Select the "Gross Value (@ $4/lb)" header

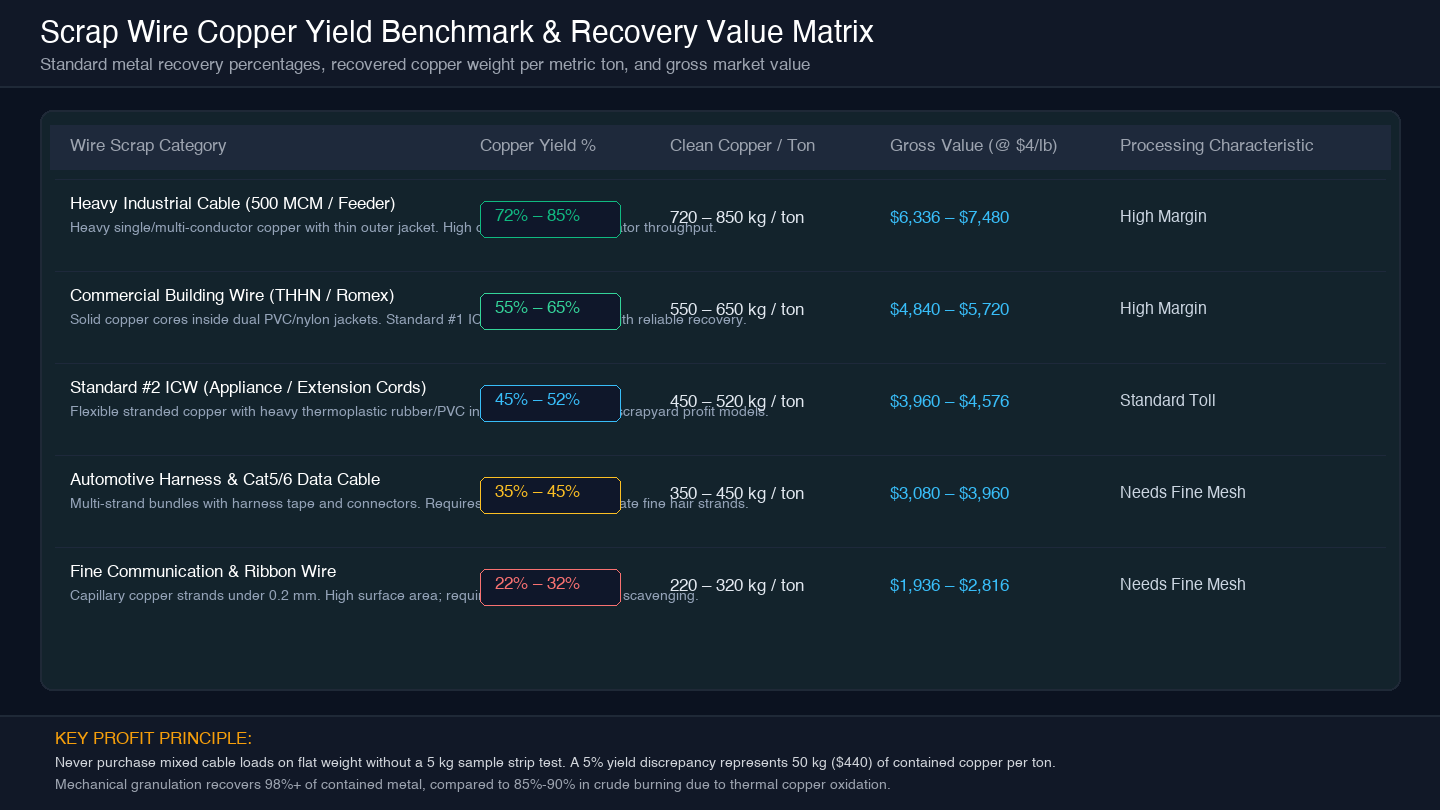click(973, 146)
